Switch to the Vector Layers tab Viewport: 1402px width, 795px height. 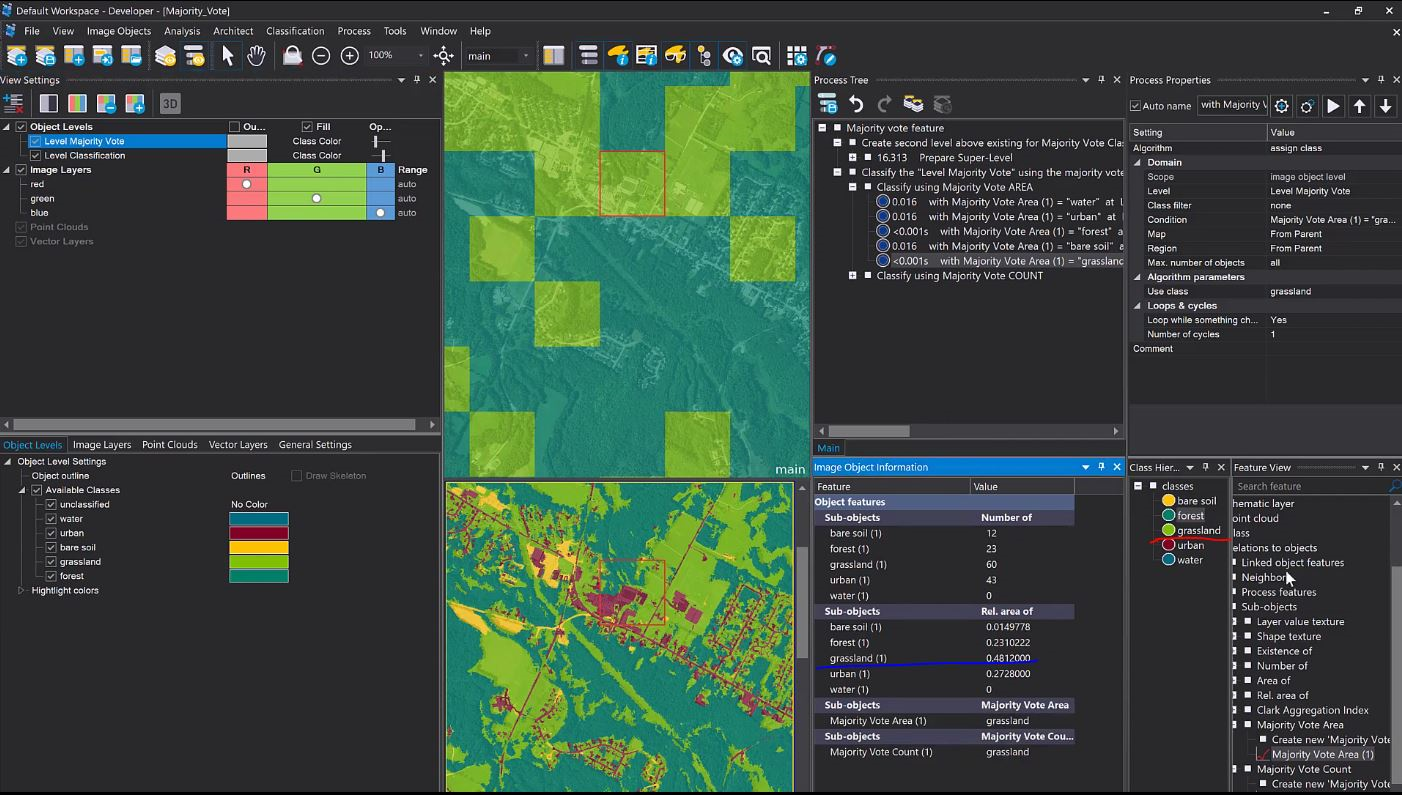click(x=237, y=445)
